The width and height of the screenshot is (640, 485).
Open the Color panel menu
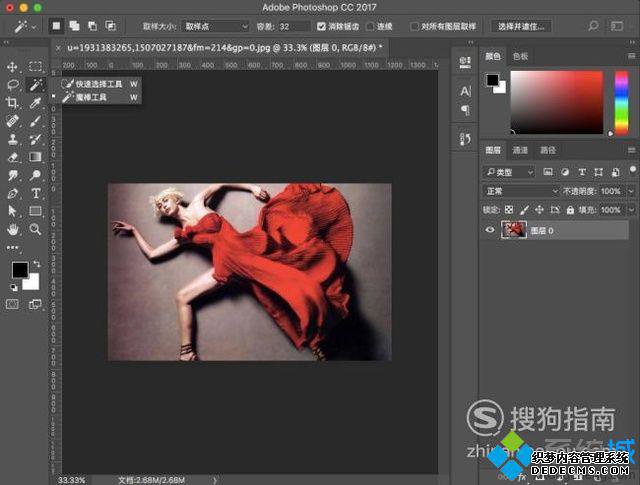coord(631,56)
